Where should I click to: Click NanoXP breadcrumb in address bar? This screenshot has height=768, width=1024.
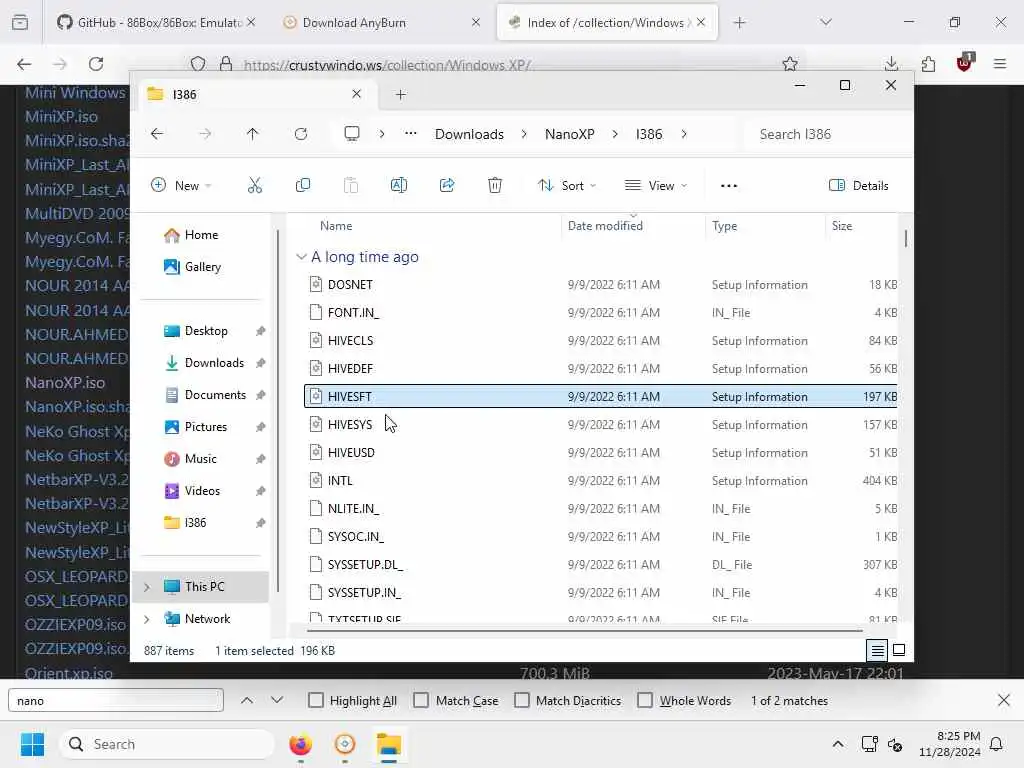[x=569, y=134]
